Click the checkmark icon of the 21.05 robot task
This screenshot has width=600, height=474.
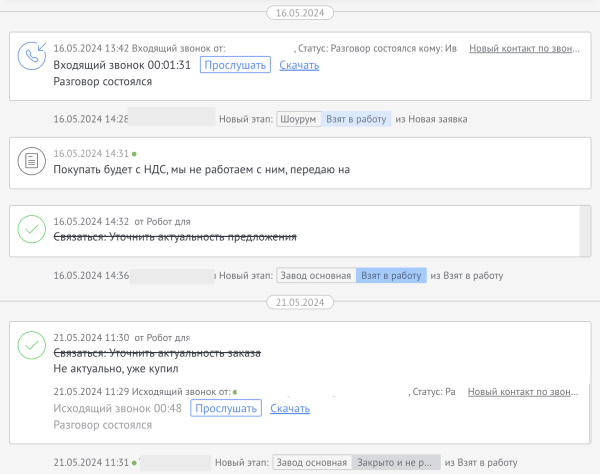32,346
